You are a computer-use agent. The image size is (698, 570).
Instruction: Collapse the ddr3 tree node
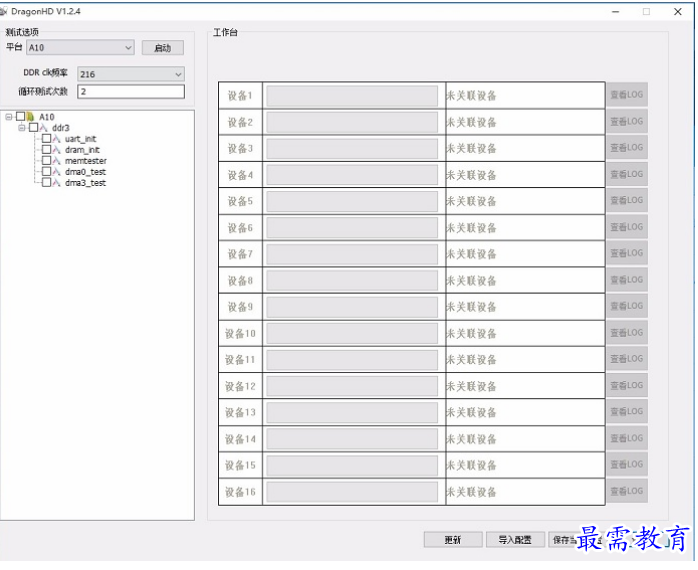coord(21,128)
